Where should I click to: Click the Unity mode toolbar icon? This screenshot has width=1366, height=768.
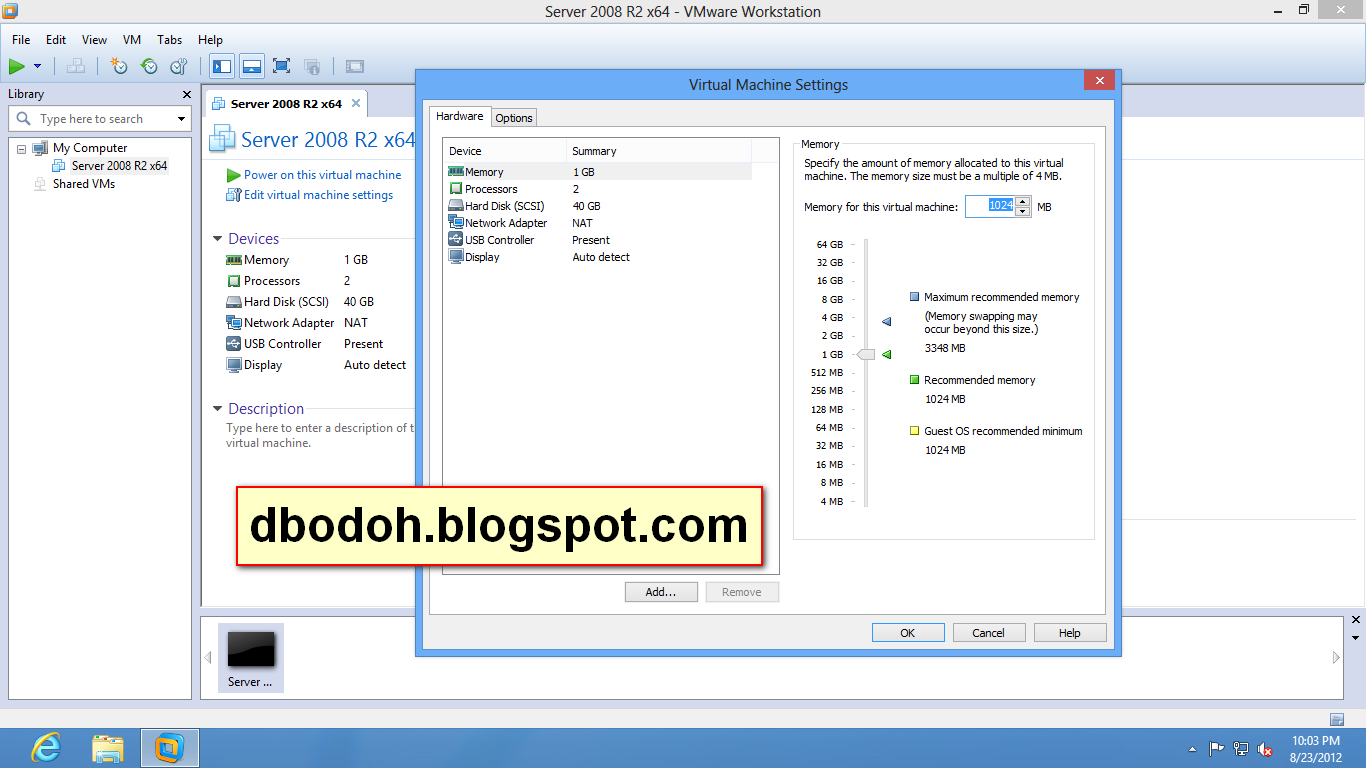pyautogui.click(x=312, y=66)
